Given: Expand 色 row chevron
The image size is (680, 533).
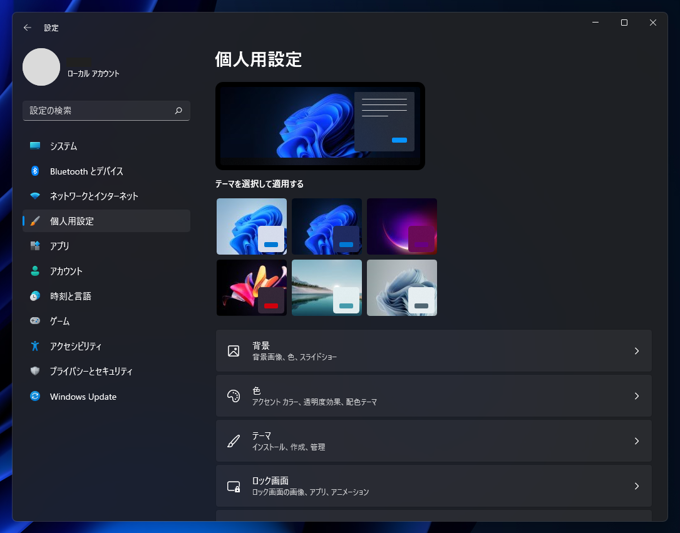Looking at the screenshot, I should click(x=637, y=396).
